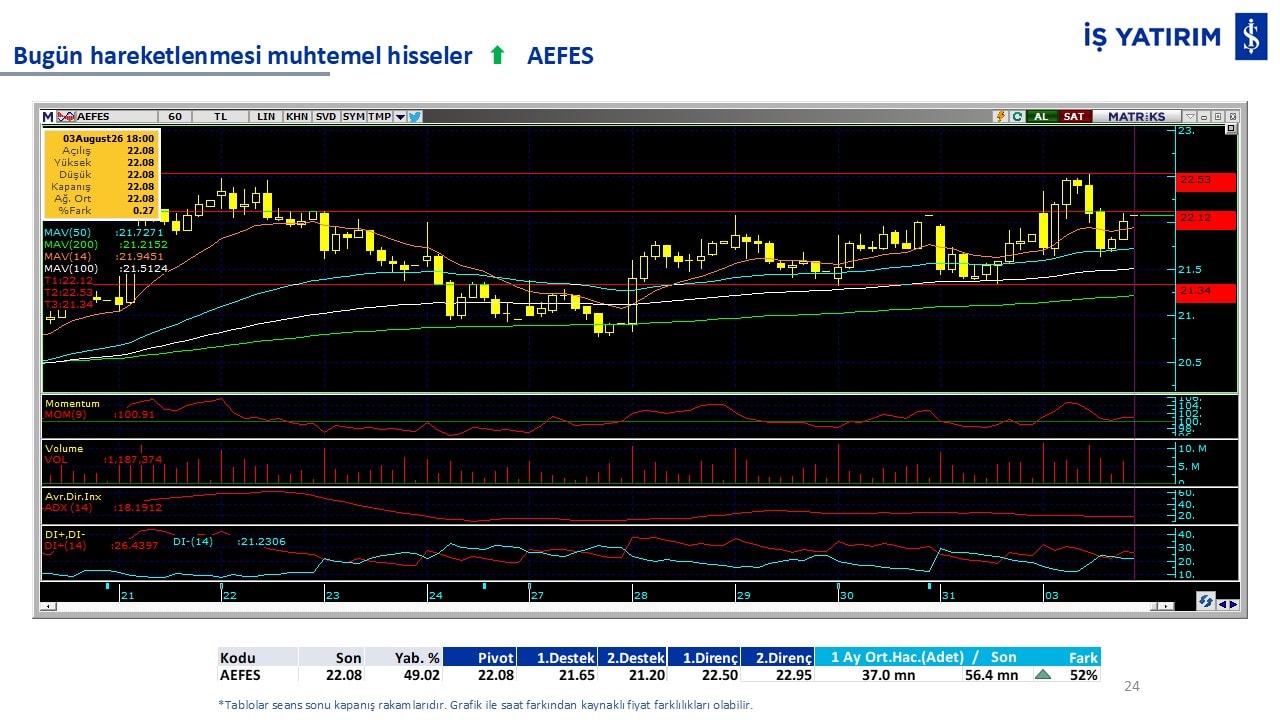This screenshot has width=1280, height=720.
Task: Click date marker 03 on the time axis
Action: click(x=1051, y=595)
